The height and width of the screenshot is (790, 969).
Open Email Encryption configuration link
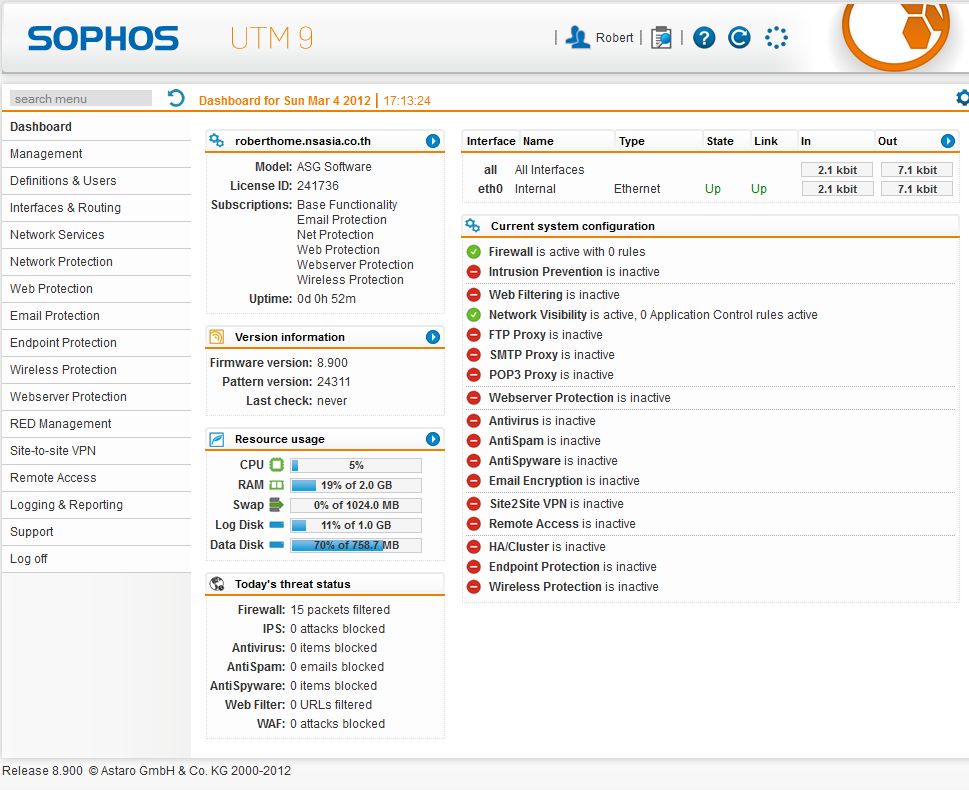click(x=536, y=480)
